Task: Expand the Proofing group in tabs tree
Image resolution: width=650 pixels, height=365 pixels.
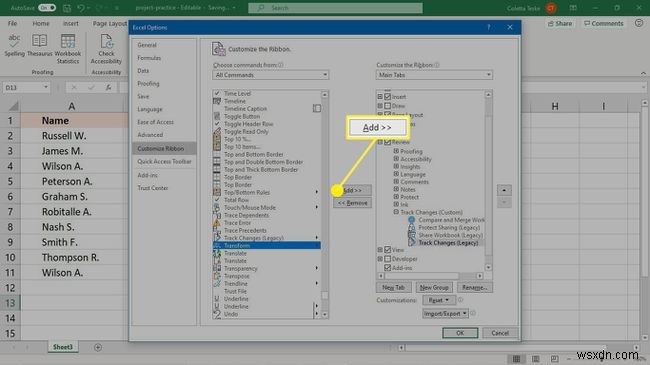Action: coord(396,151)
